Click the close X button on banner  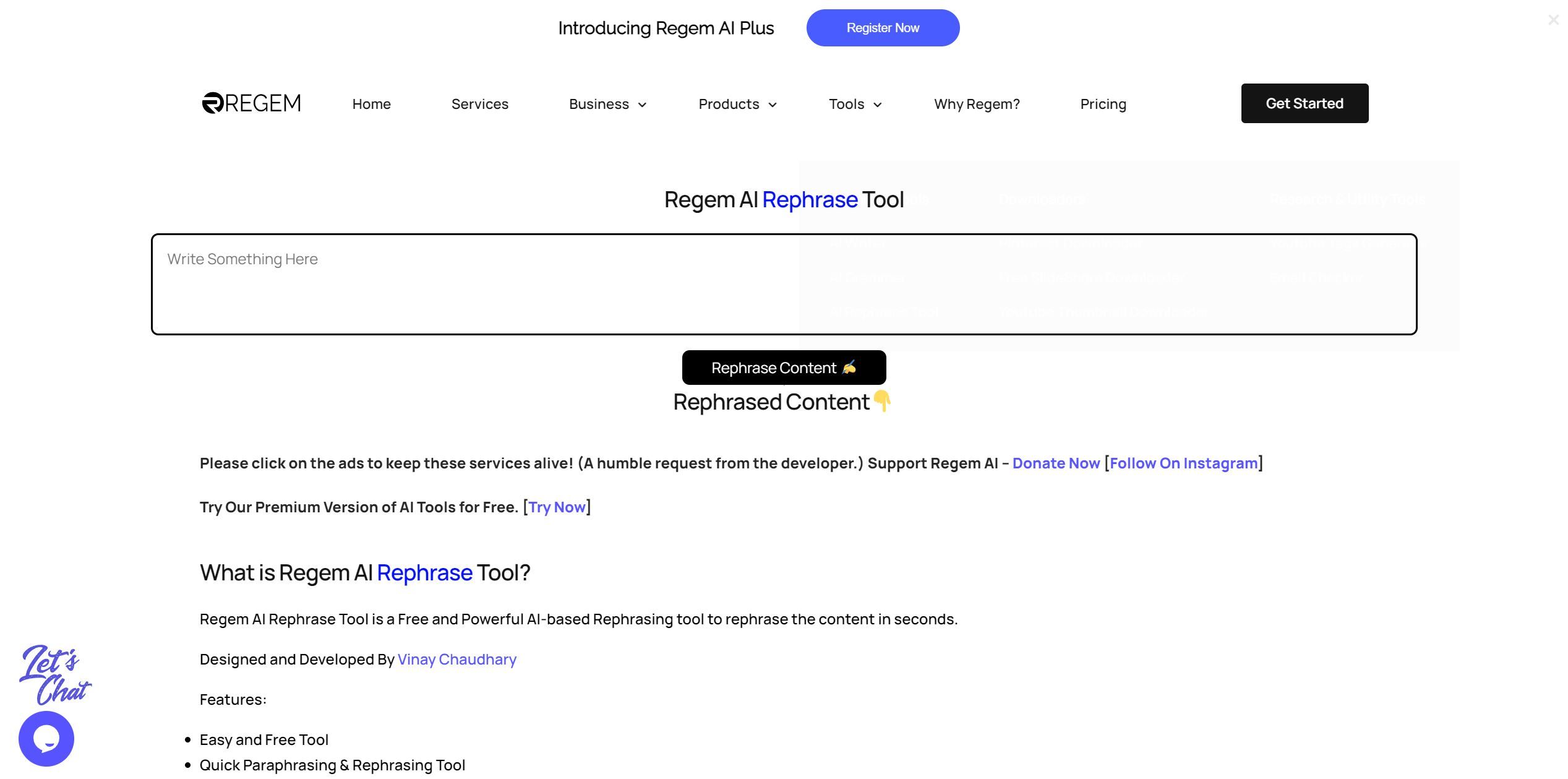tap(1552, 19)
